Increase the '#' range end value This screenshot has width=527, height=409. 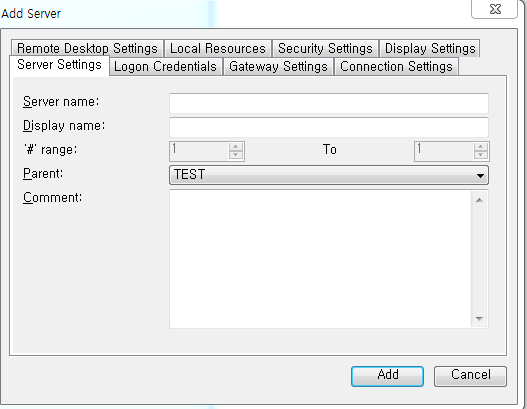(x=481, y=147)
